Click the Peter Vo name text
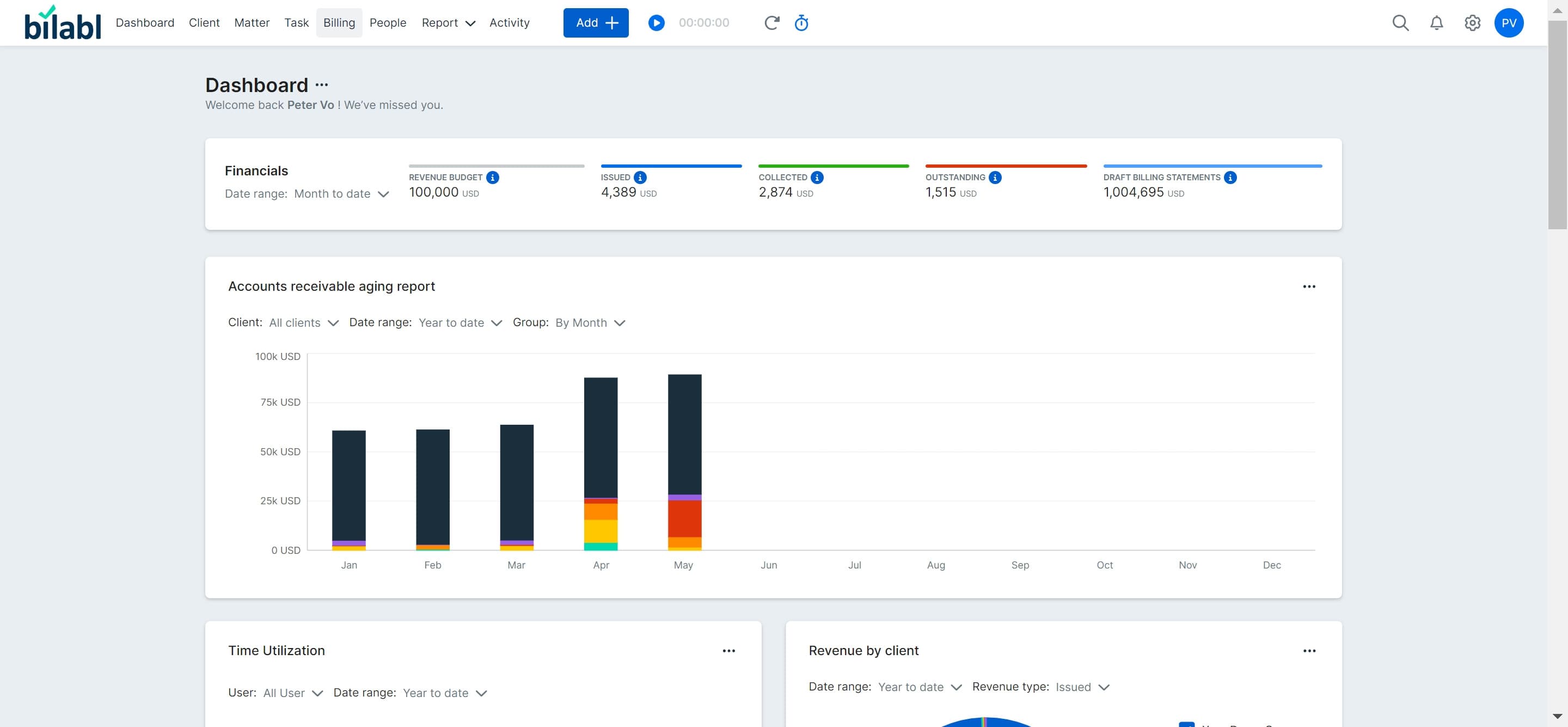1568x727 pixels. [310, 105]
